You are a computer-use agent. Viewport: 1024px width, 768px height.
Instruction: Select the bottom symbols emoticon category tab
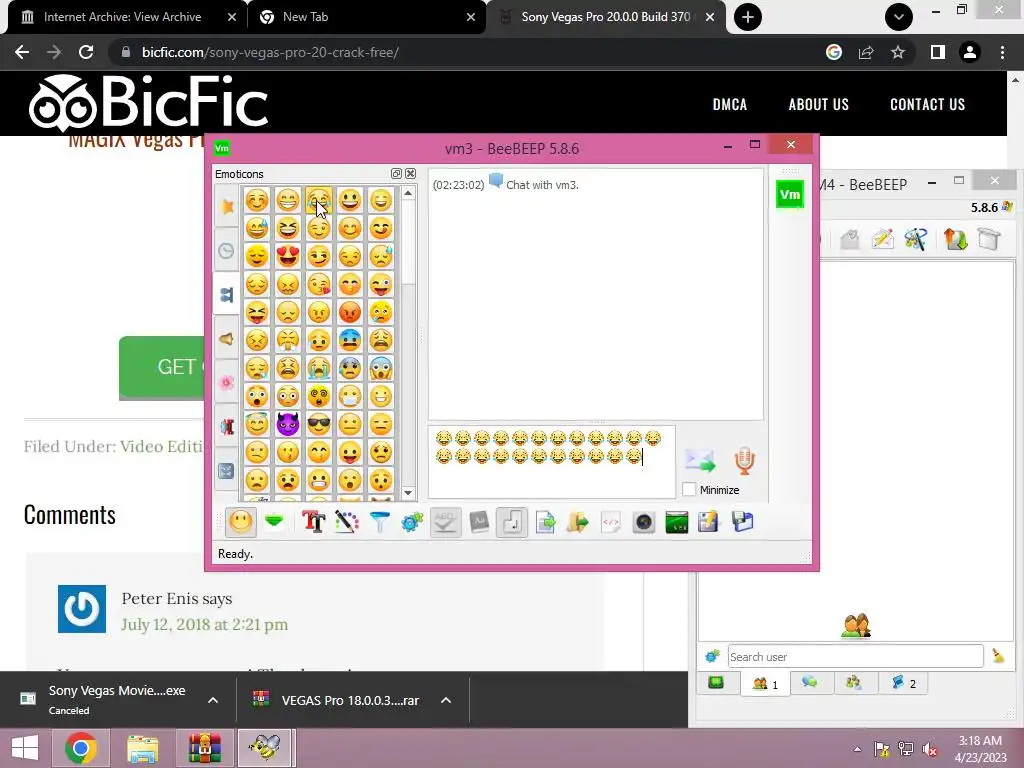coord(227,470)
